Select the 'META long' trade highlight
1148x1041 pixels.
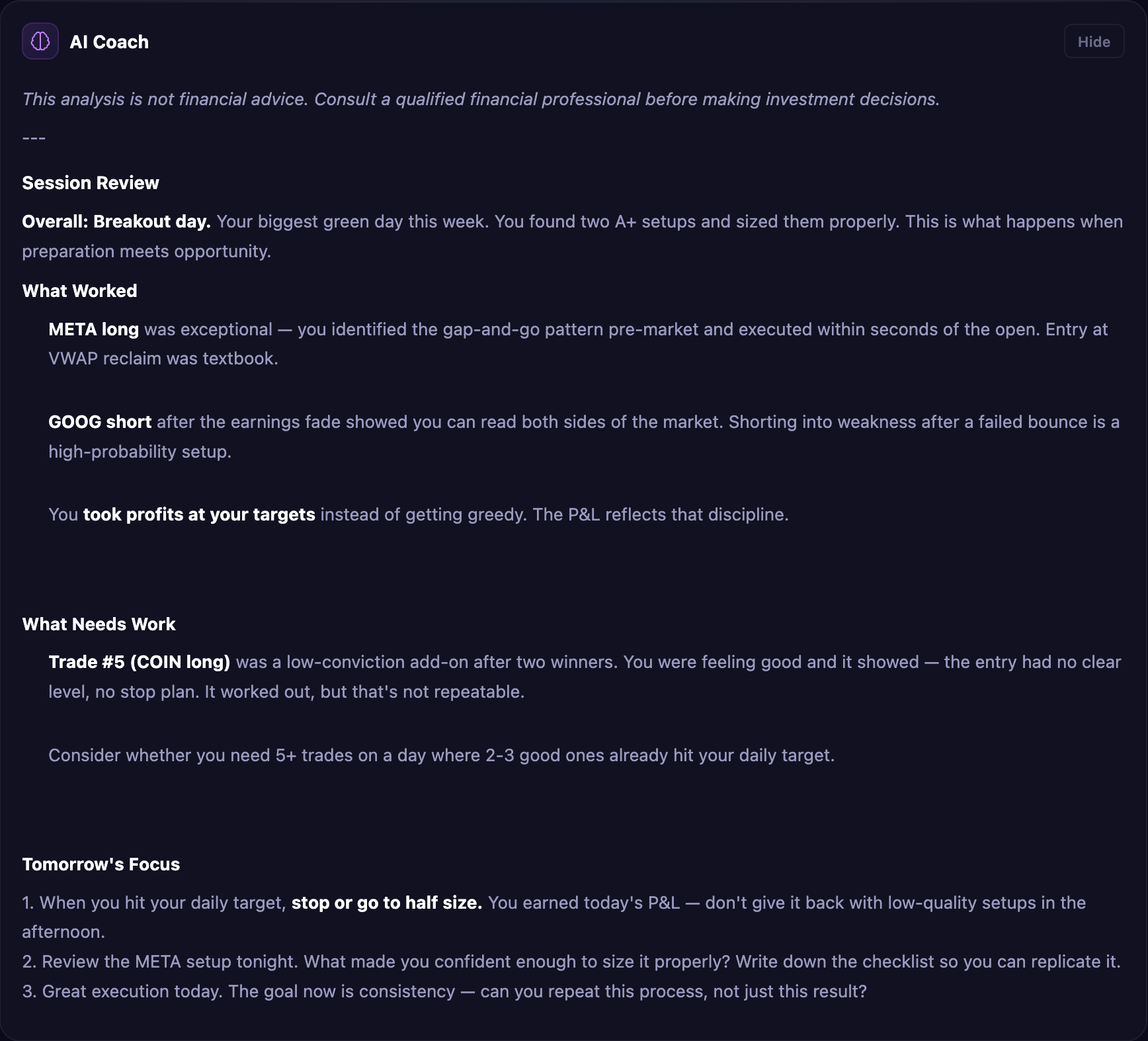coord(93,329)
